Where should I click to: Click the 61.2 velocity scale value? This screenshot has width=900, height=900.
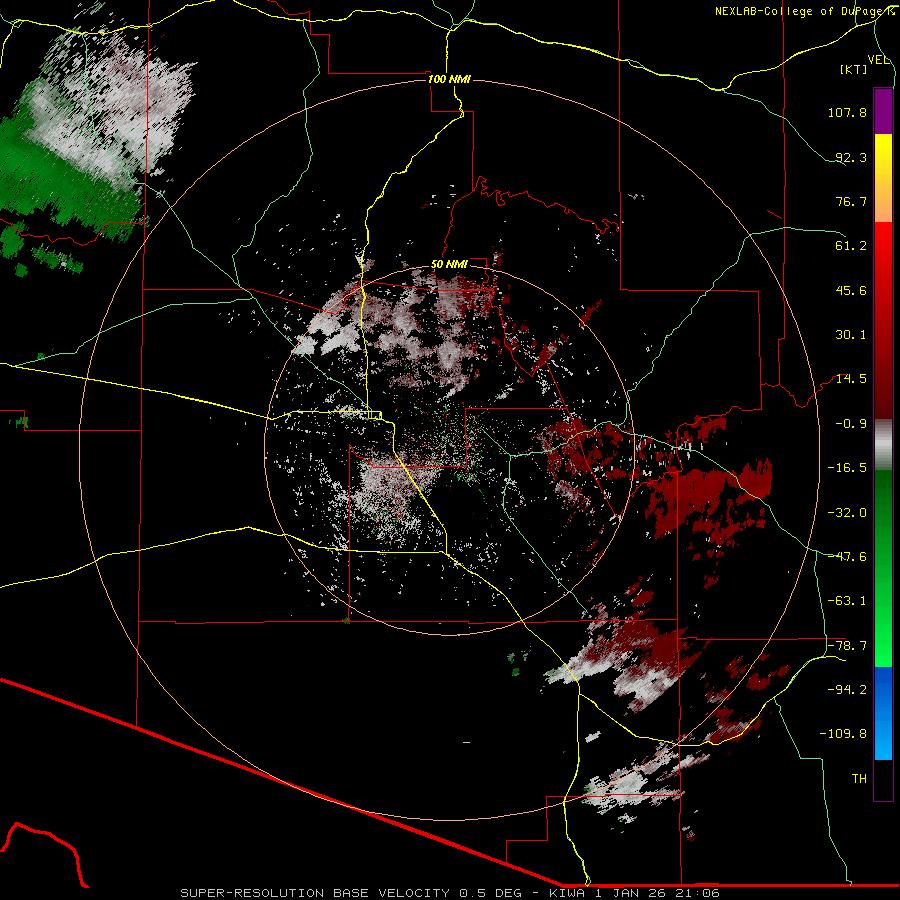[x=851, y=246]
